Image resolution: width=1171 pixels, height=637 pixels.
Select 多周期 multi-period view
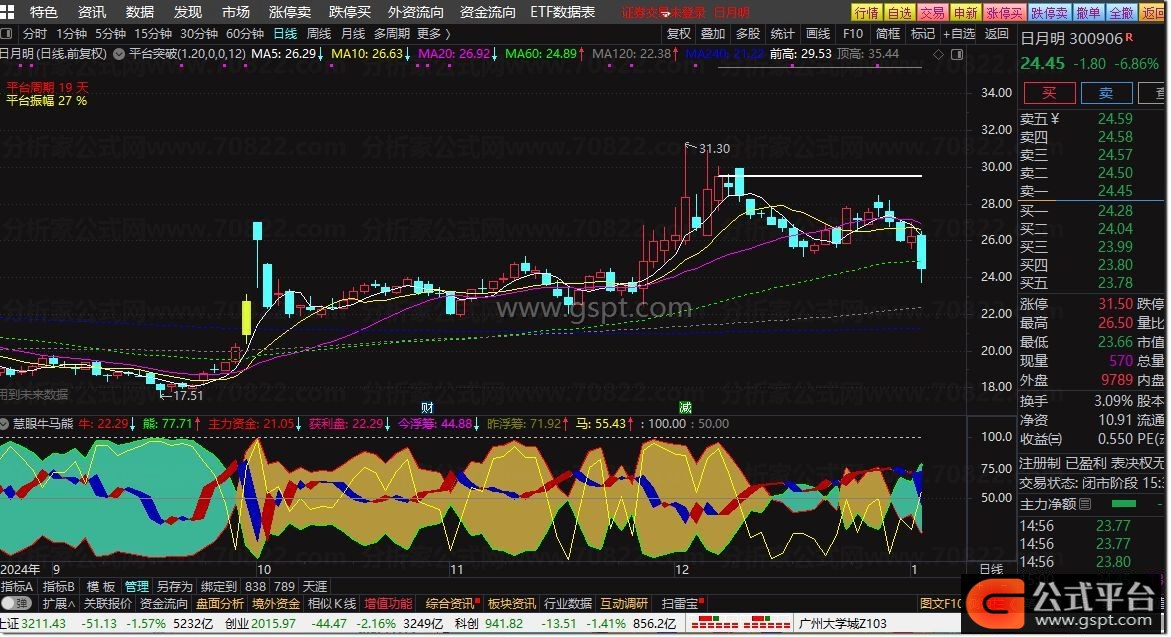(391, 34)
